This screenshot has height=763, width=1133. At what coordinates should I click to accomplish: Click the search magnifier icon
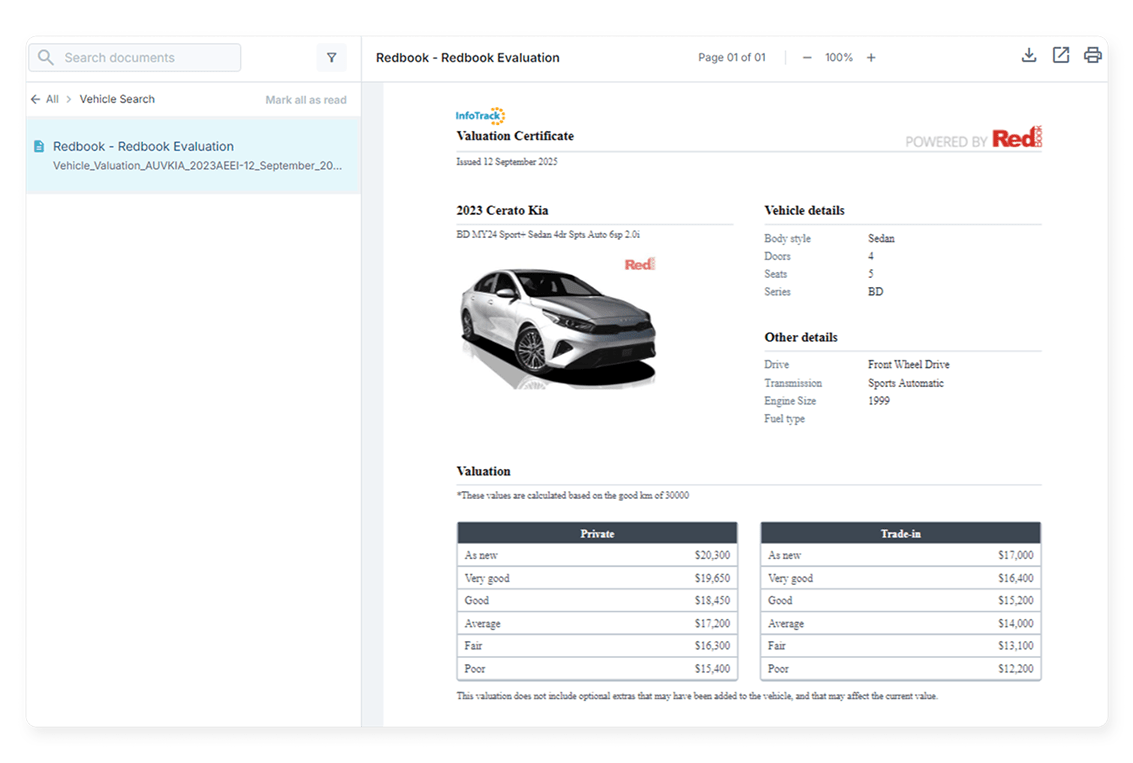click(46, 58)
